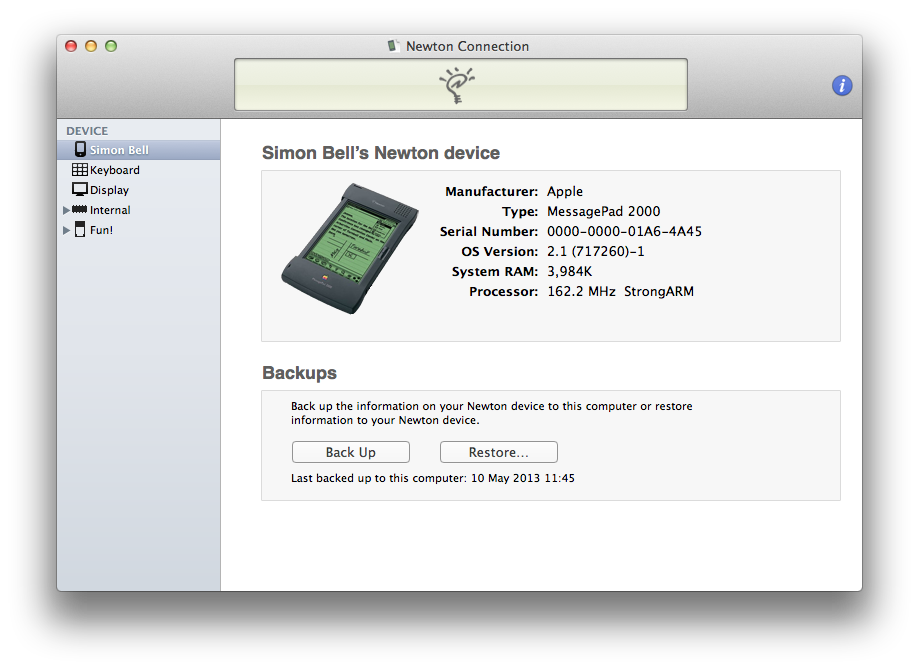Viewport: 919px width, 670px height.
Task: Click the last backed up date text
Action: [433, 478]
